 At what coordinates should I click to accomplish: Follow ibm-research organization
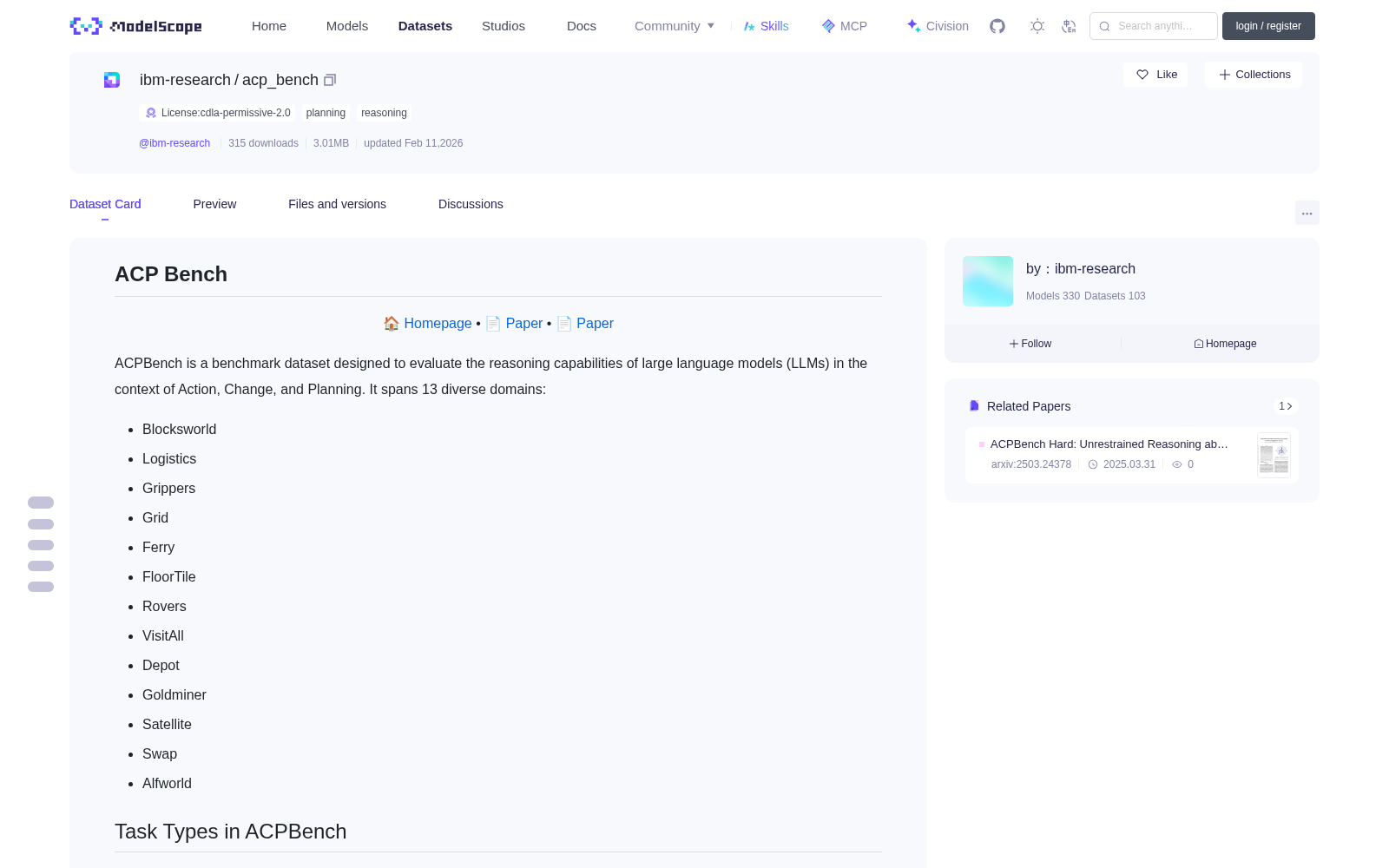pos(1030,344)
